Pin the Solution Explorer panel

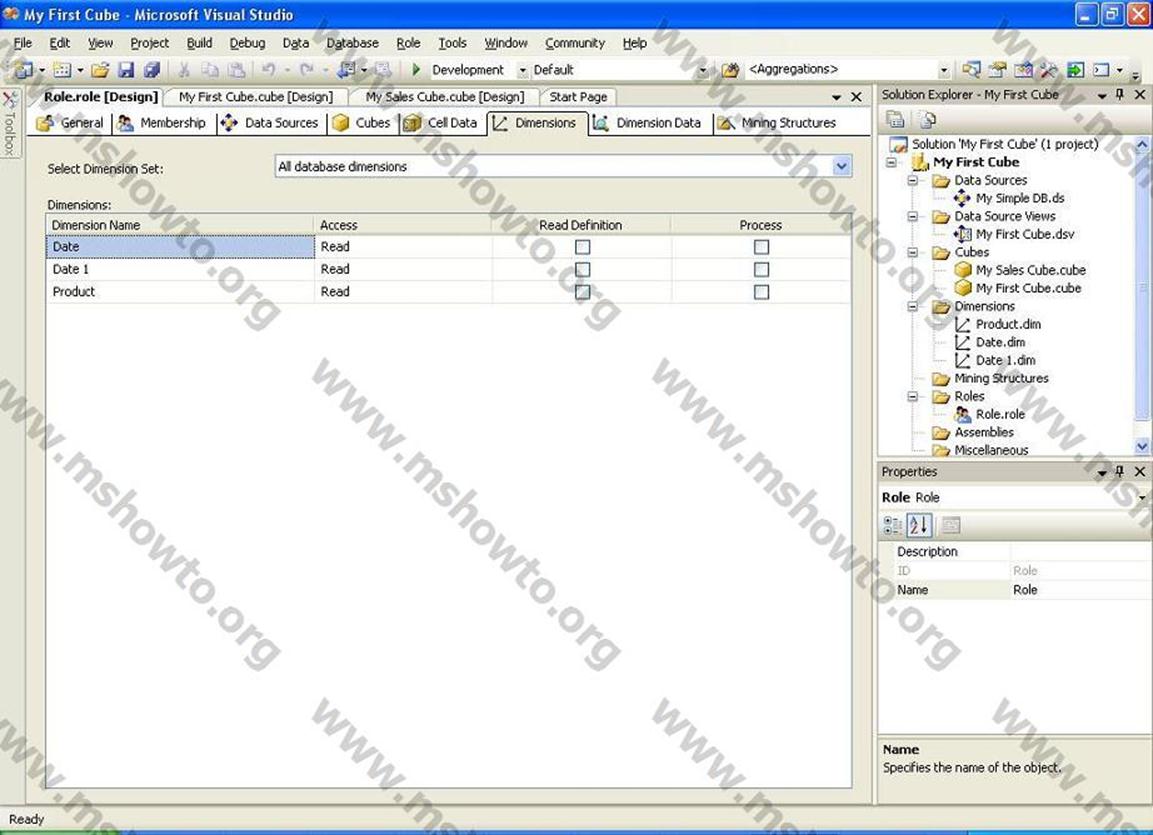(1120, 95)
